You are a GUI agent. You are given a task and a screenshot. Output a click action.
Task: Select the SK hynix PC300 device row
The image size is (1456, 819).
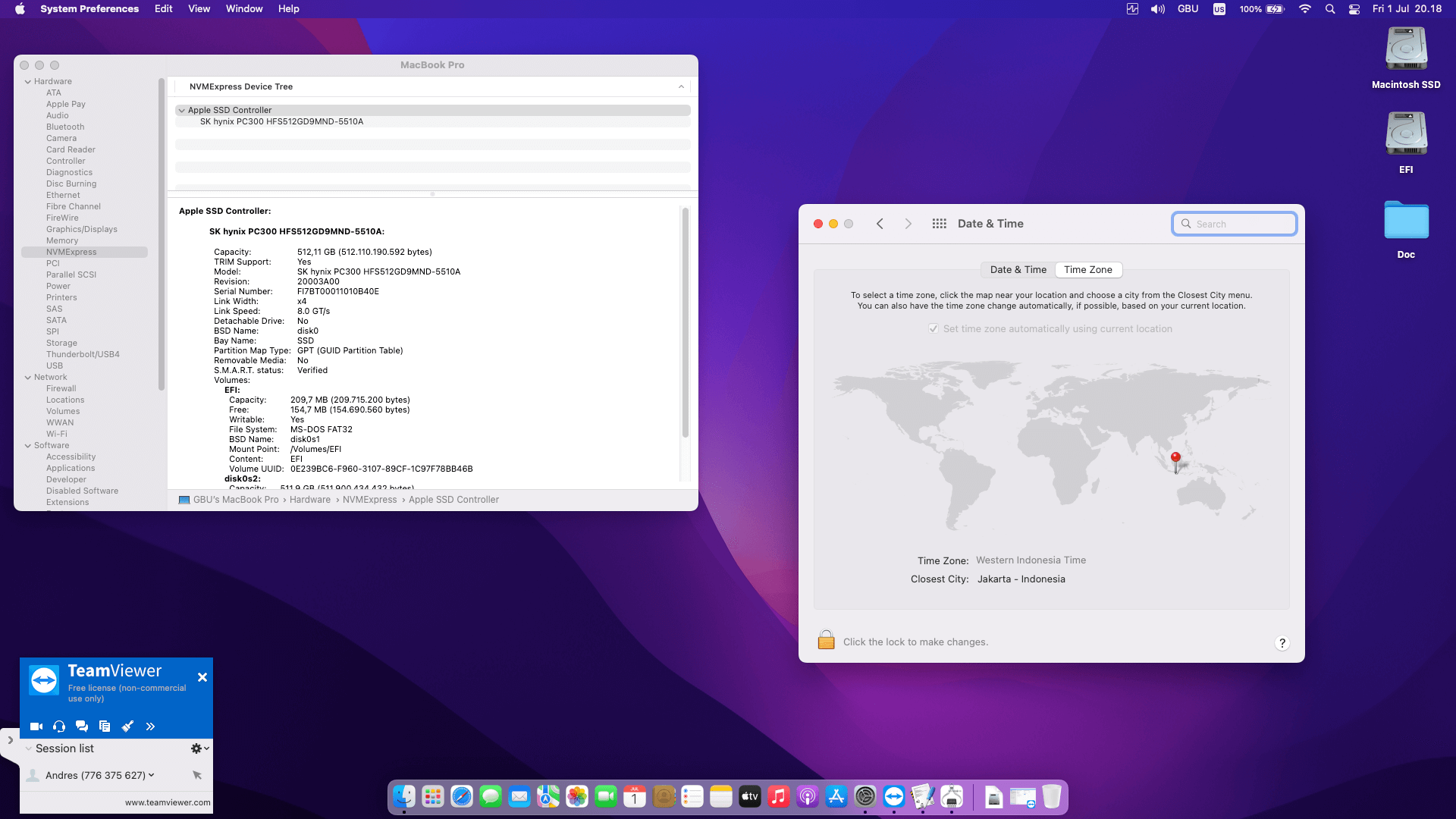(433, 121)
